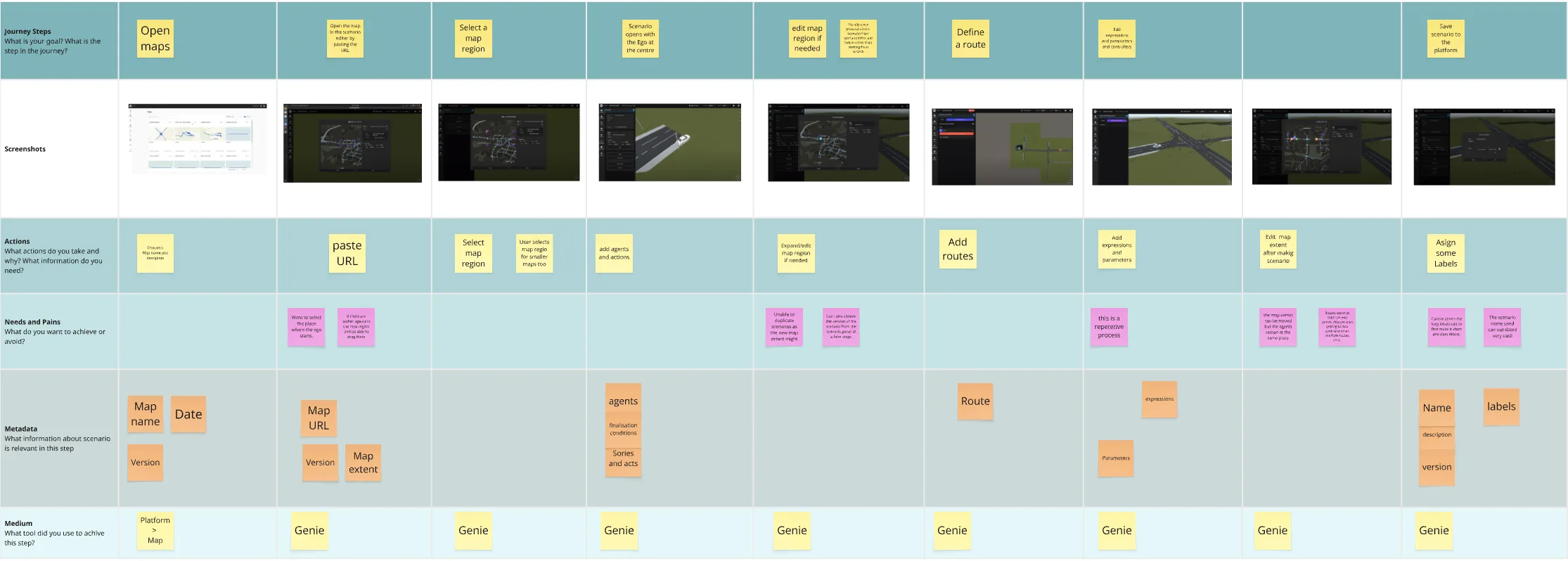Select pink 'Cannot delete the long labels' note
The width and height of the screenshot is (1568, 561).
tap(1446, 327)
